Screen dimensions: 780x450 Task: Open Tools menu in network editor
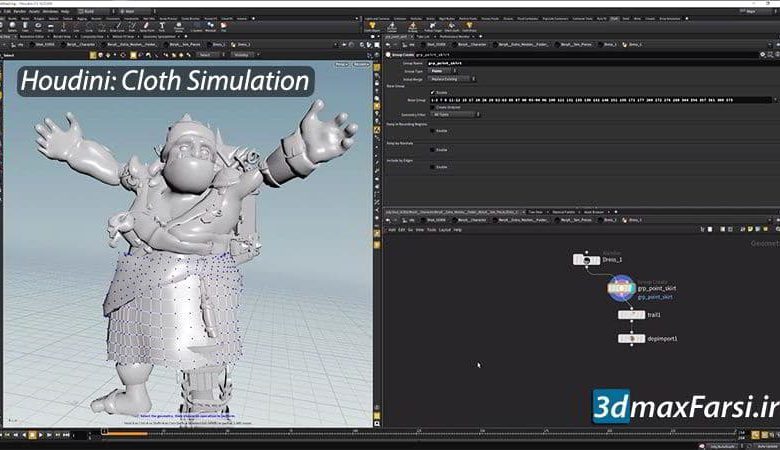coord(431,230)
